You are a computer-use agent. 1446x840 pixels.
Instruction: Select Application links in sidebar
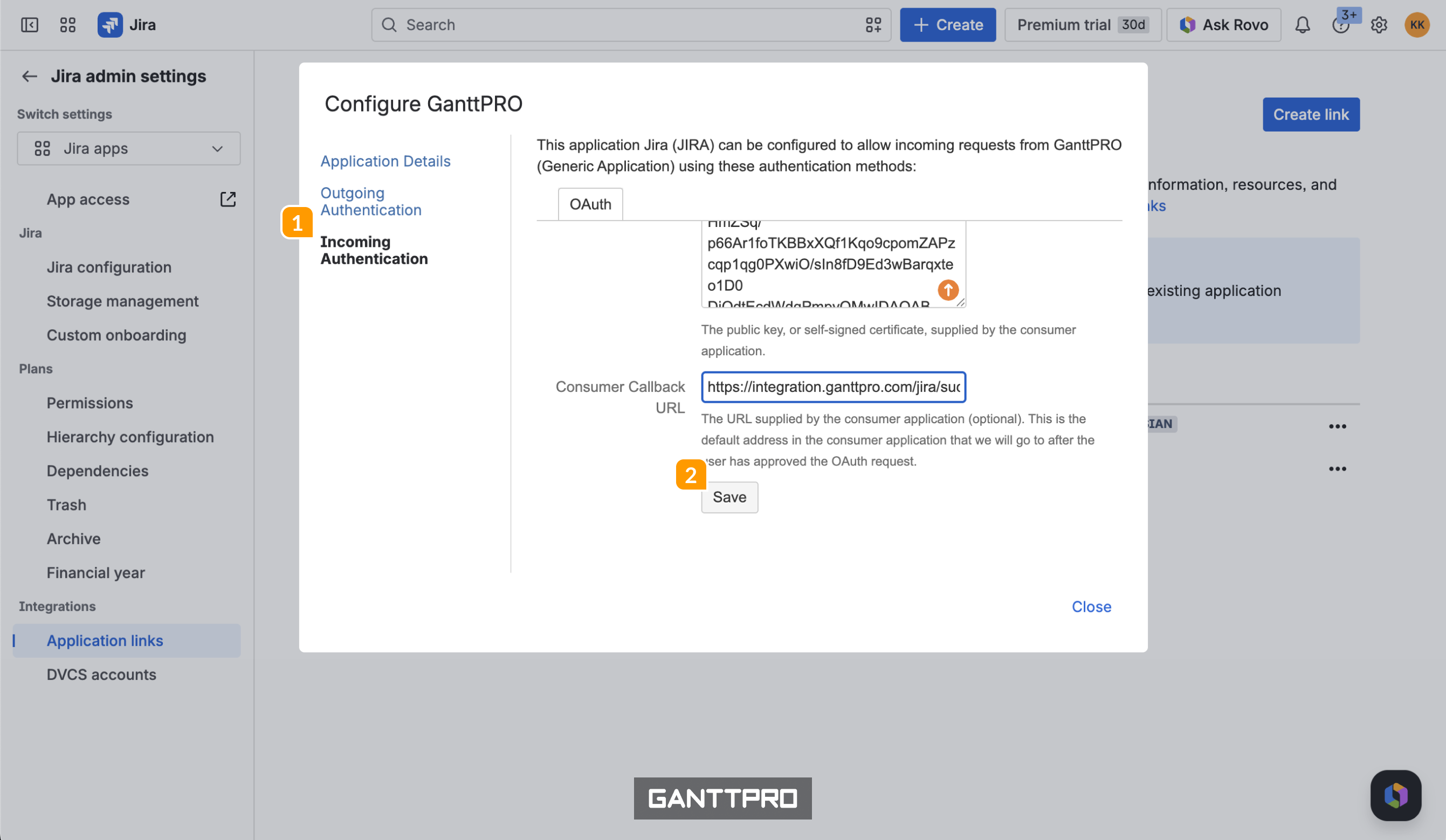tap(126, 641)
